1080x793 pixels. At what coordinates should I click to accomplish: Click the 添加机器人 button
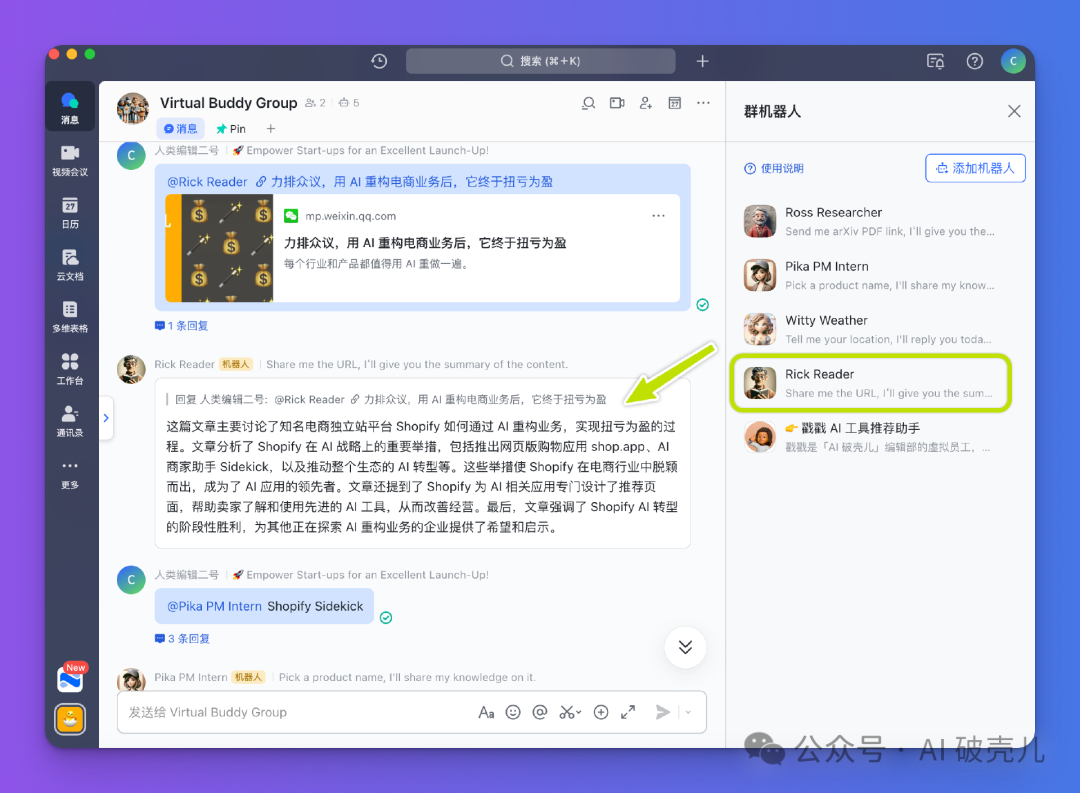975,168
